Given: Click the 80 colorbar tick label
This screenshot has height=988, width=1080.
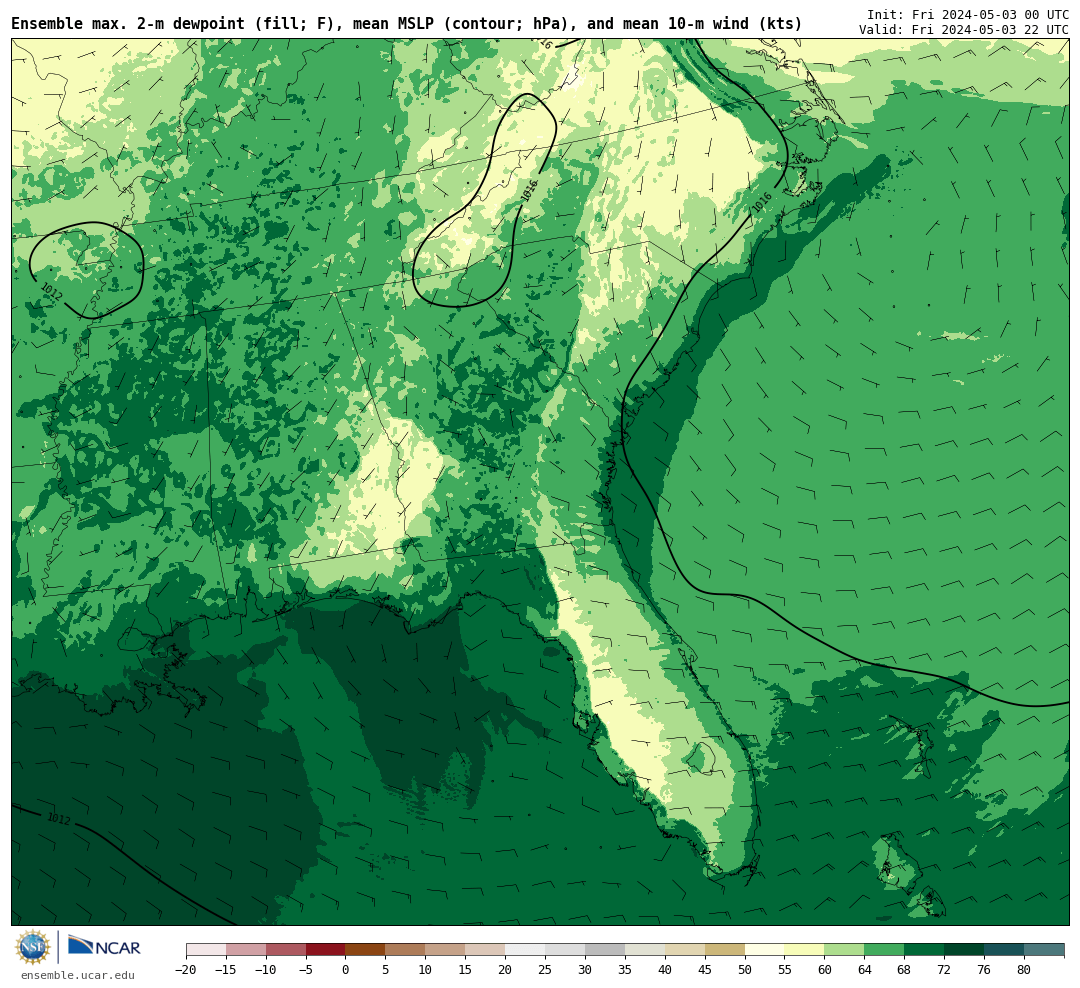Looking at the screenshot, I should (x=1025, y=969).
